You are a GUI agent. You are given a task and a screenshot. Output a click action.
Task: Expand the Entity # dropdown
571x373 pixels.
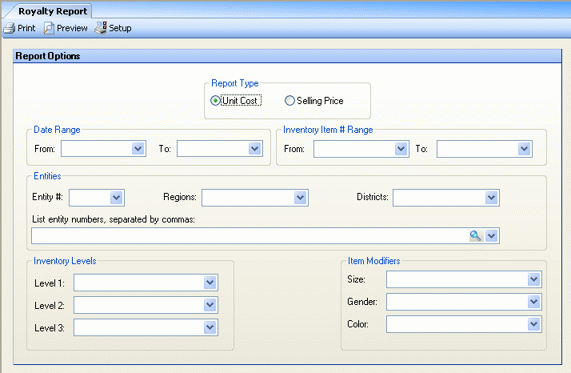click(117, 197)
